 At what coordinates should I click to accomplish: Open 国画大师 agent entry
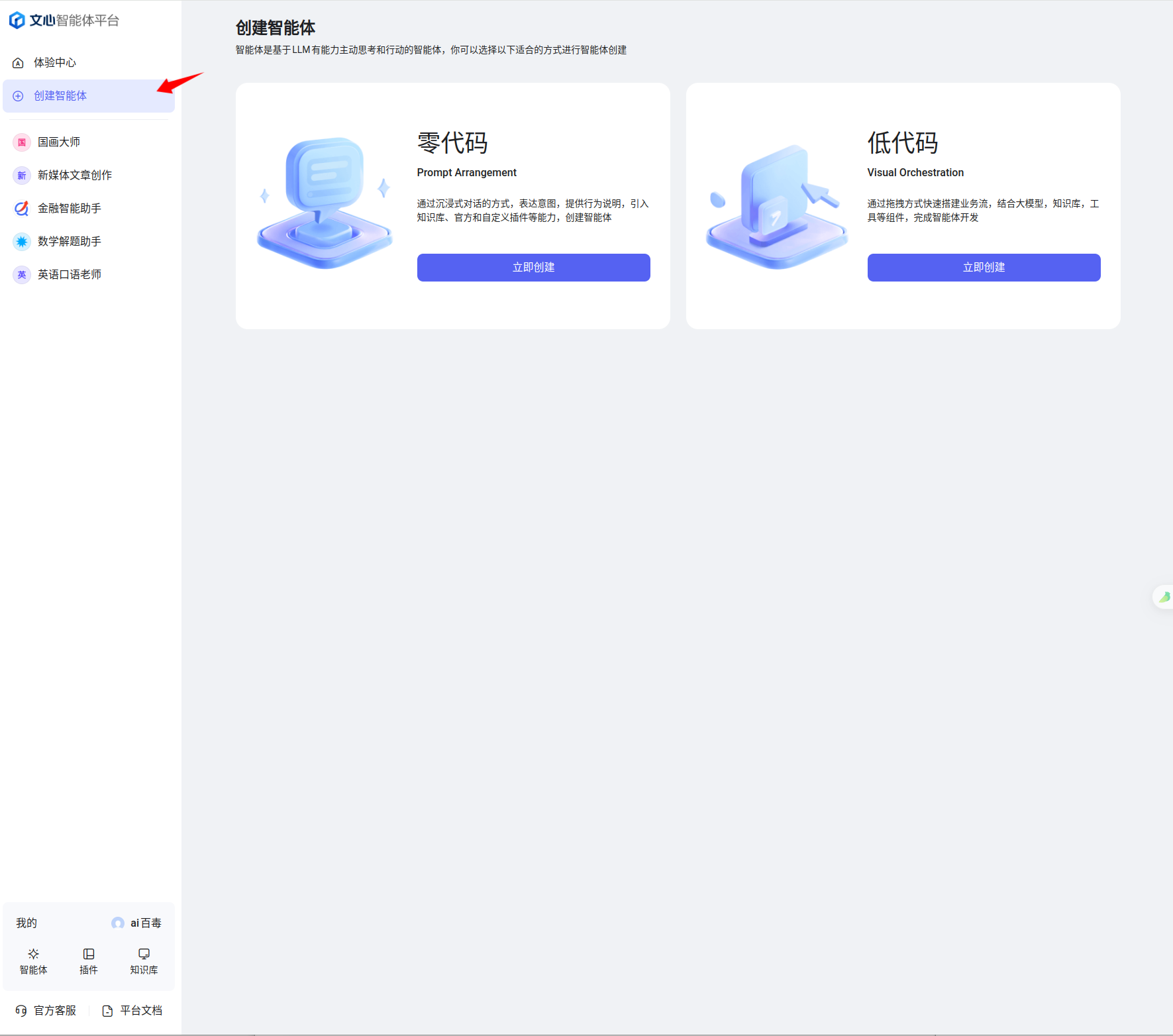[x=89, y=142]
